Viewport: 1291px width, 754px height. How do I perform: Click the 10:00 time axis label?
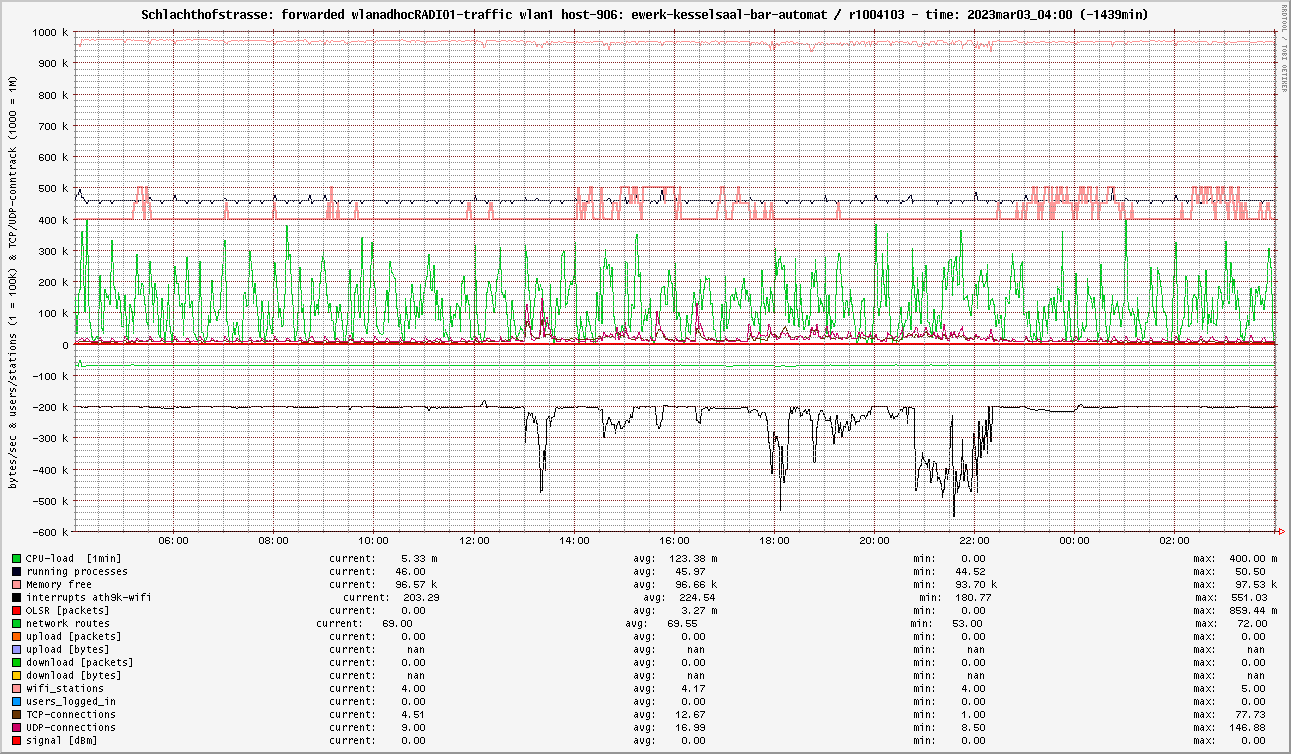click(x=373, y=541)
